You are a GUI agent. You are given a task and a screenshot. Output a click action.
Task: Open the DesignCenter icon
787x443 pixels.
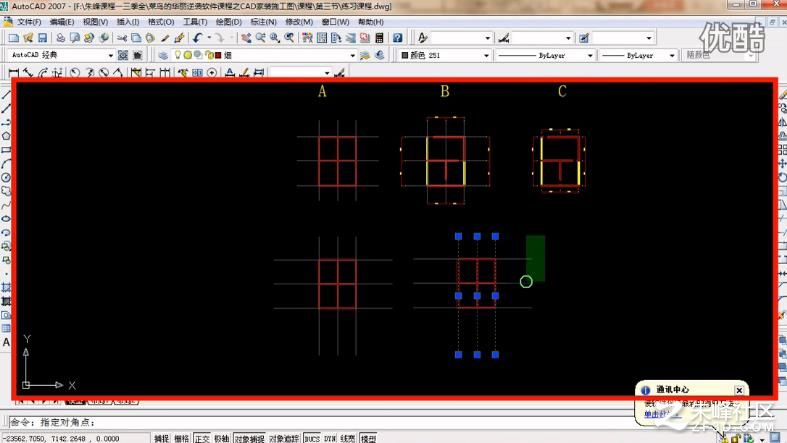click(322, 38)
